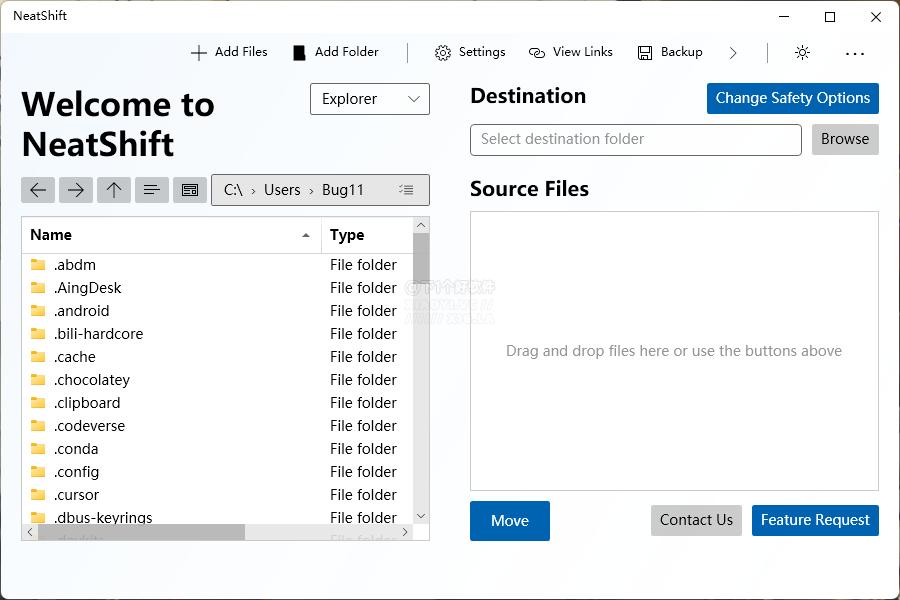Click the destination folder input field
The image size is (900, 600).
(635, 140)
